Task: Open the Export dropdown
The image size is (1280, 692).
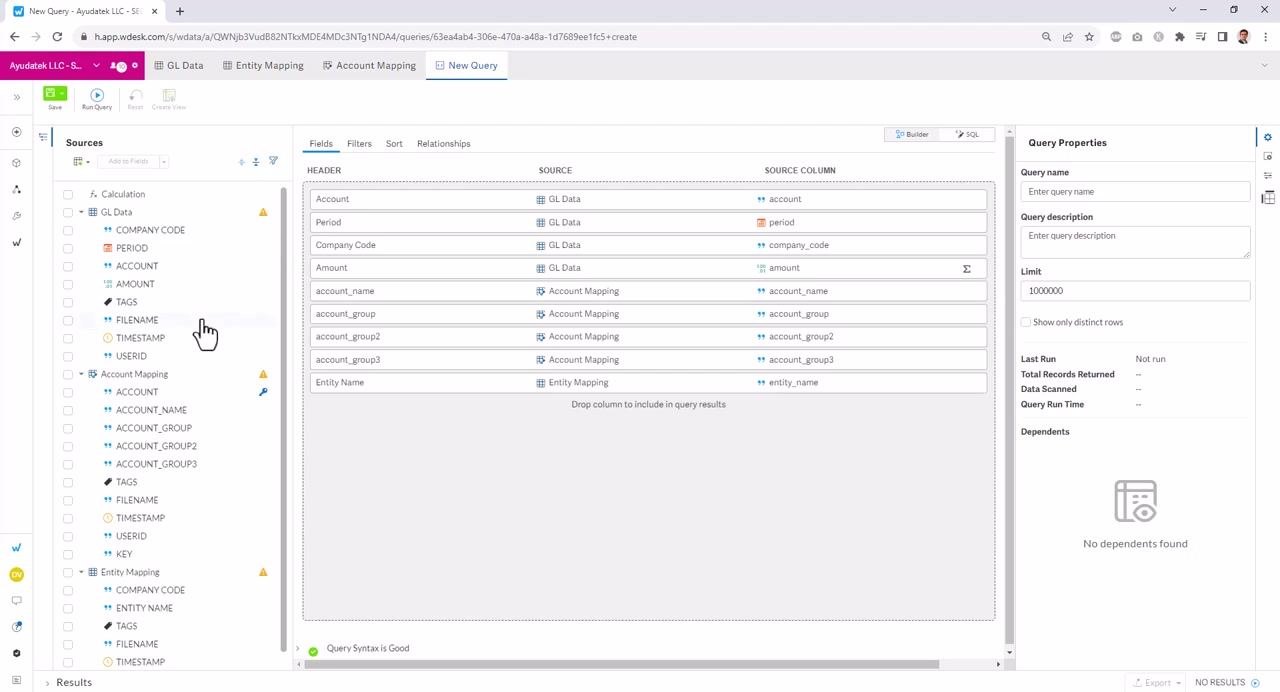Action: [1156, 683]
